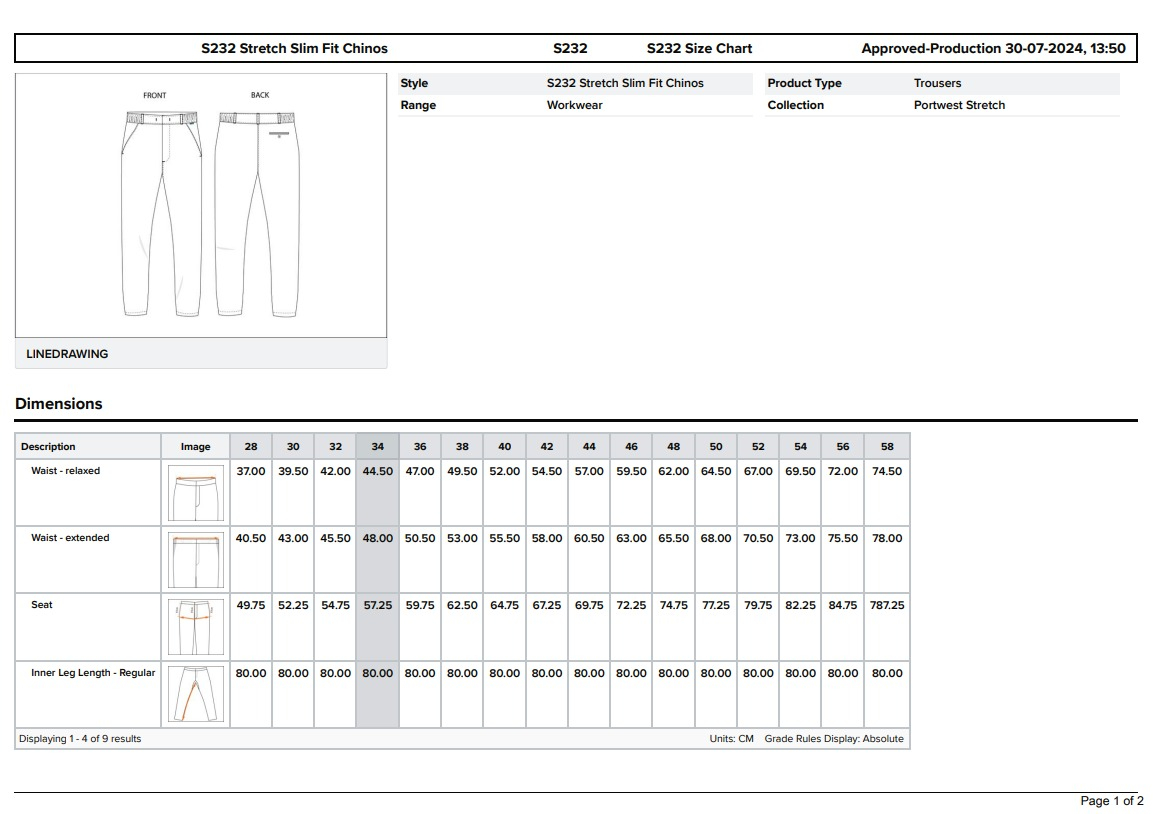Click the Dimensions section heading
Viewport: 1154px width, 814px height.
(x=59, y=404)
